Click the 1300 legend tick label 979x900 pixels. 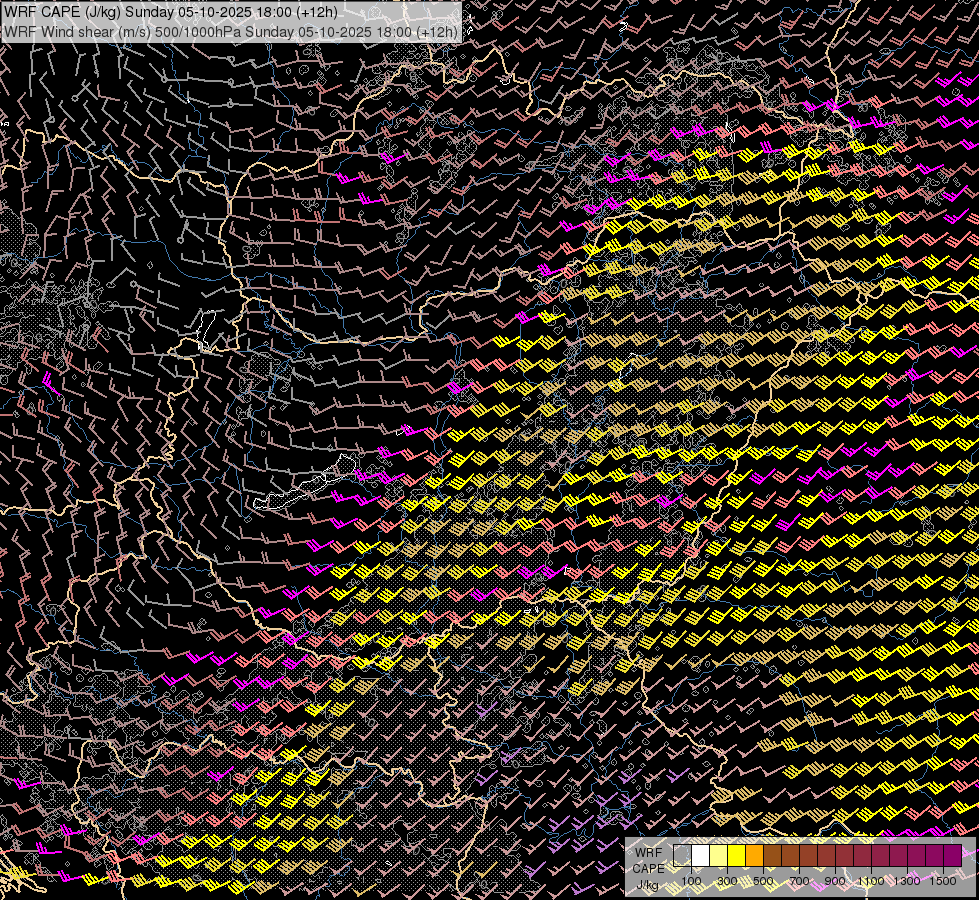point(907,880)
